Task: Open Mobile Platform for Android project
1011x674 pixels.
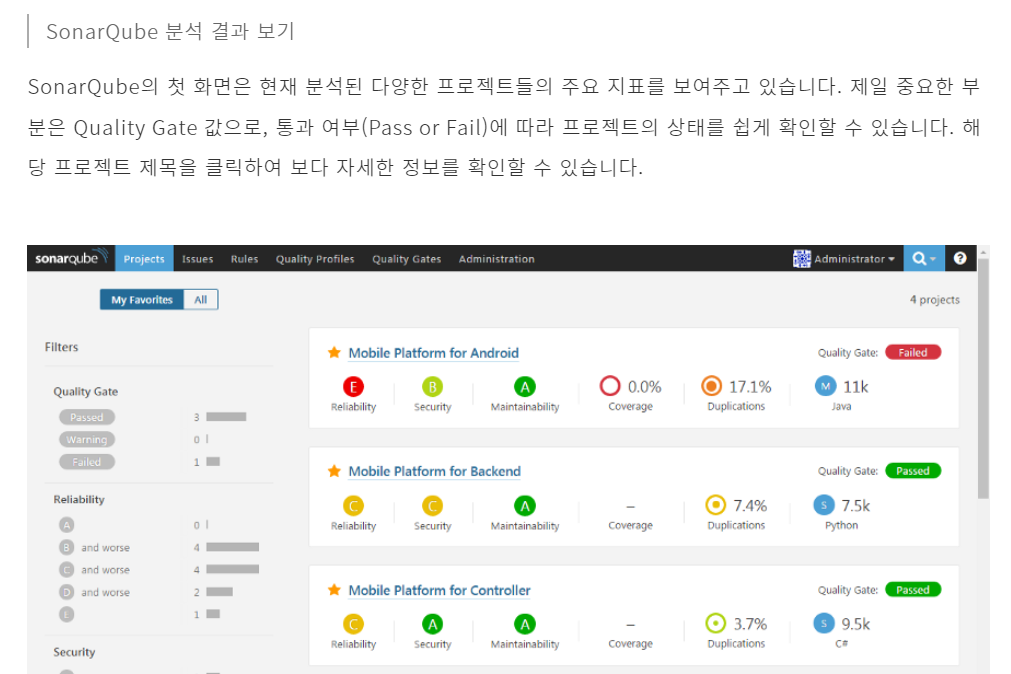Action: click(x=433, y=353)
